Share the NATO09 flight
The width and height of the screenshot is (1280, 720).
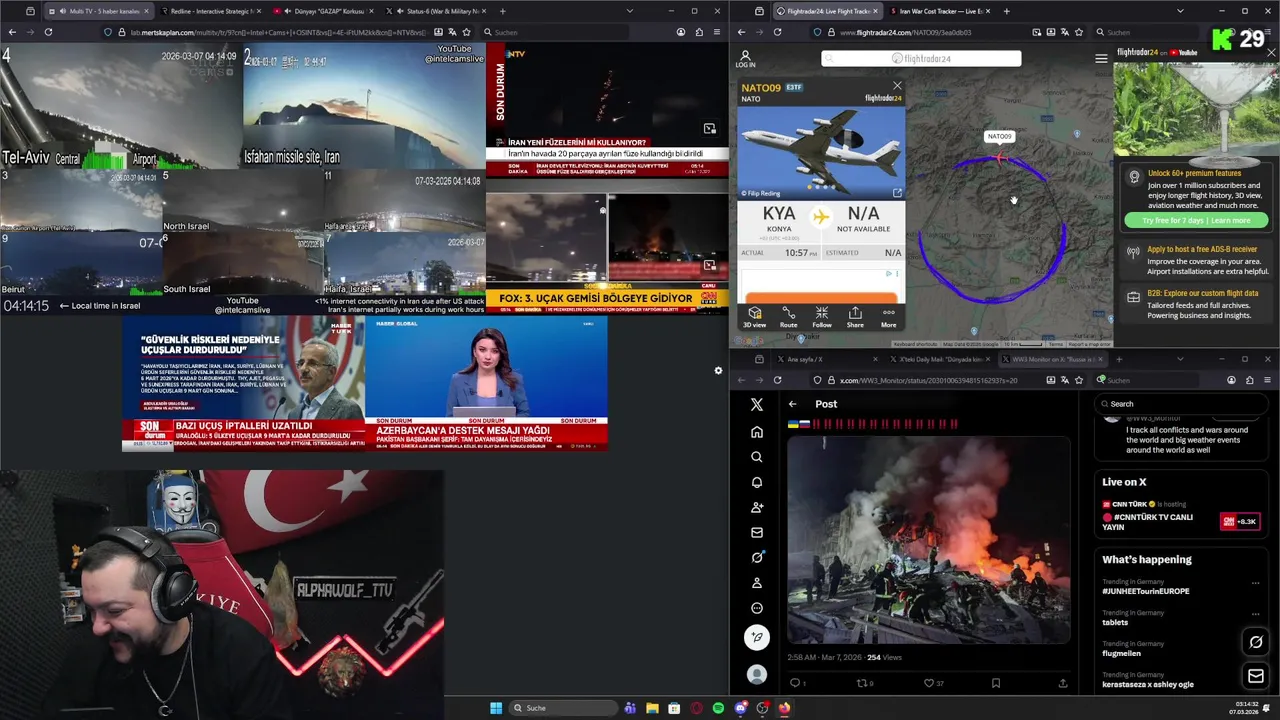tap(855, 317)
